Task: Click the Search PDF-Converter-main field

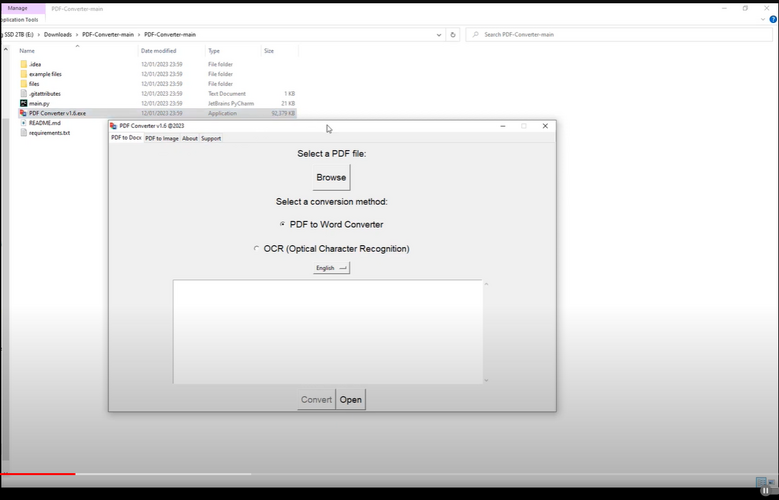Action: 619,35
